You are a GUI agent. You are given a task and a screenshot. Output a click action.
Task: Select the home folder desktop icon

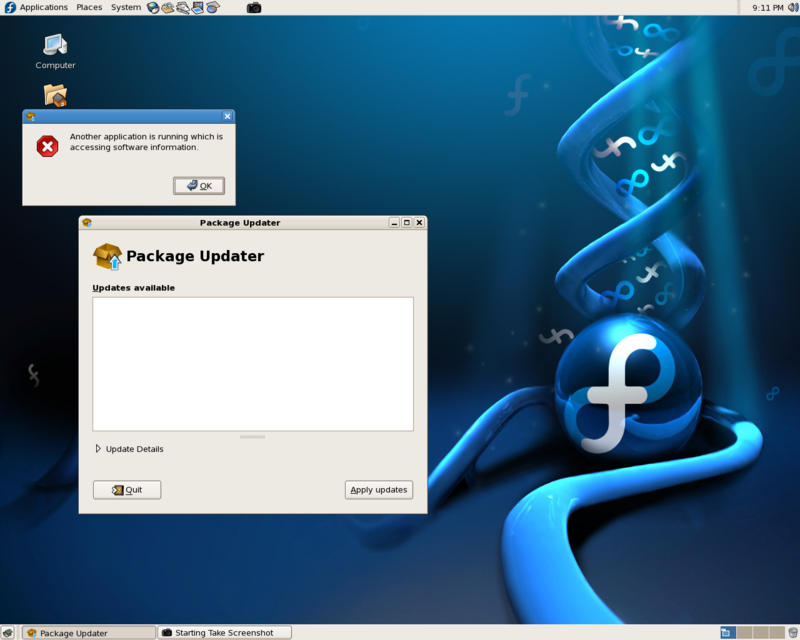click(x=55, y=95)
